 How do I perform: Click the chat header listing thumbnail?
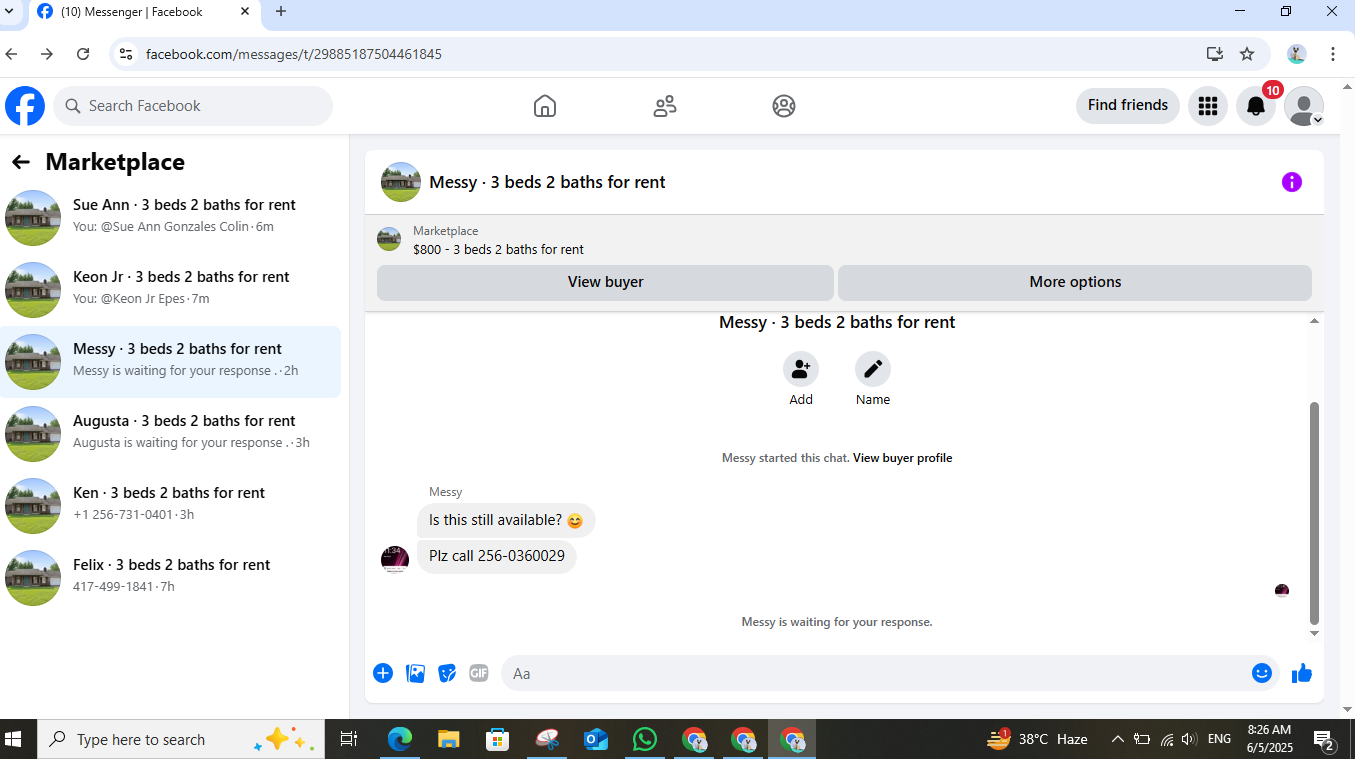pyautogui.click(x=401, y=182)
